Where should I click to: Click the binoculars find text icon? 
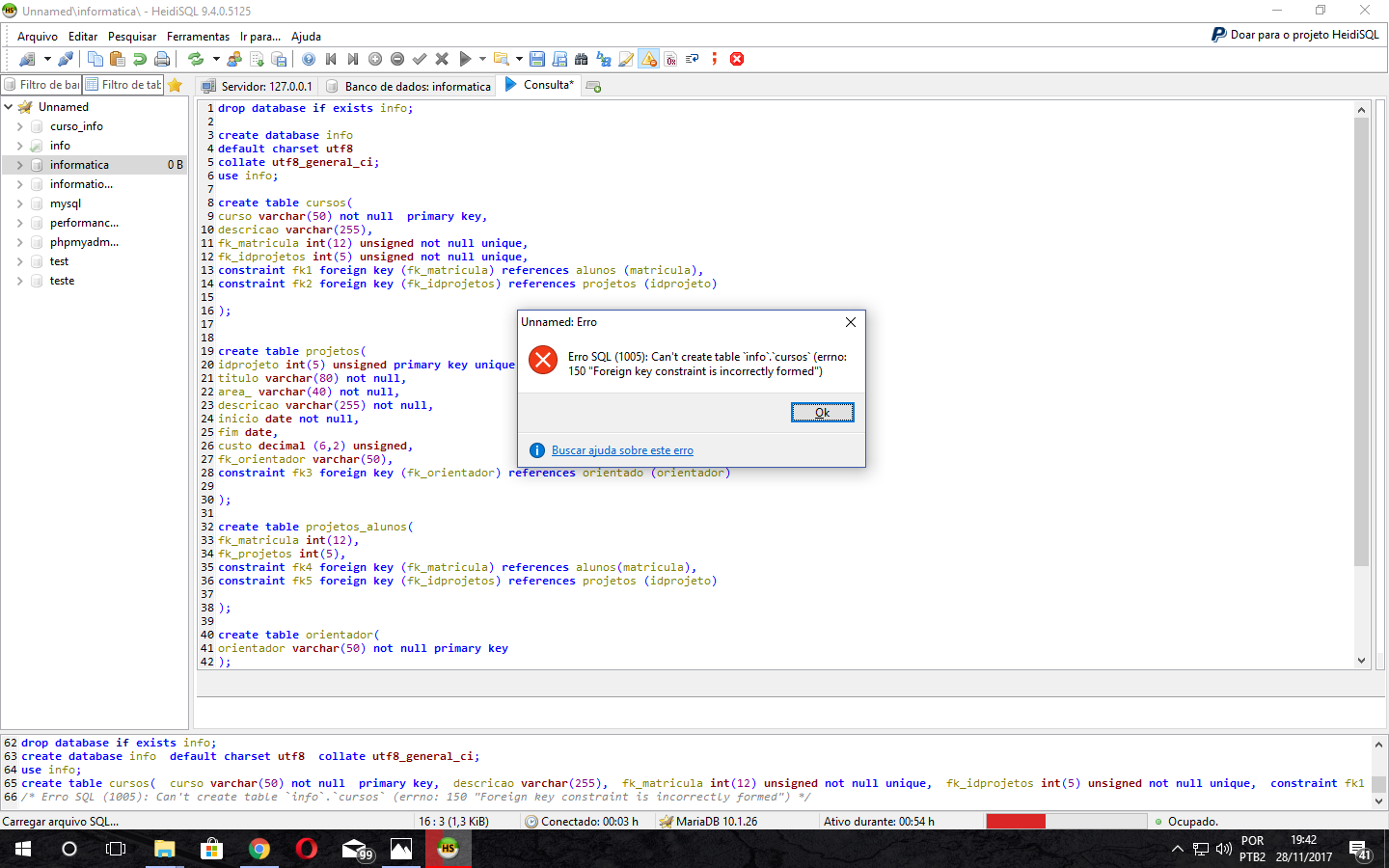click(581, 59)
